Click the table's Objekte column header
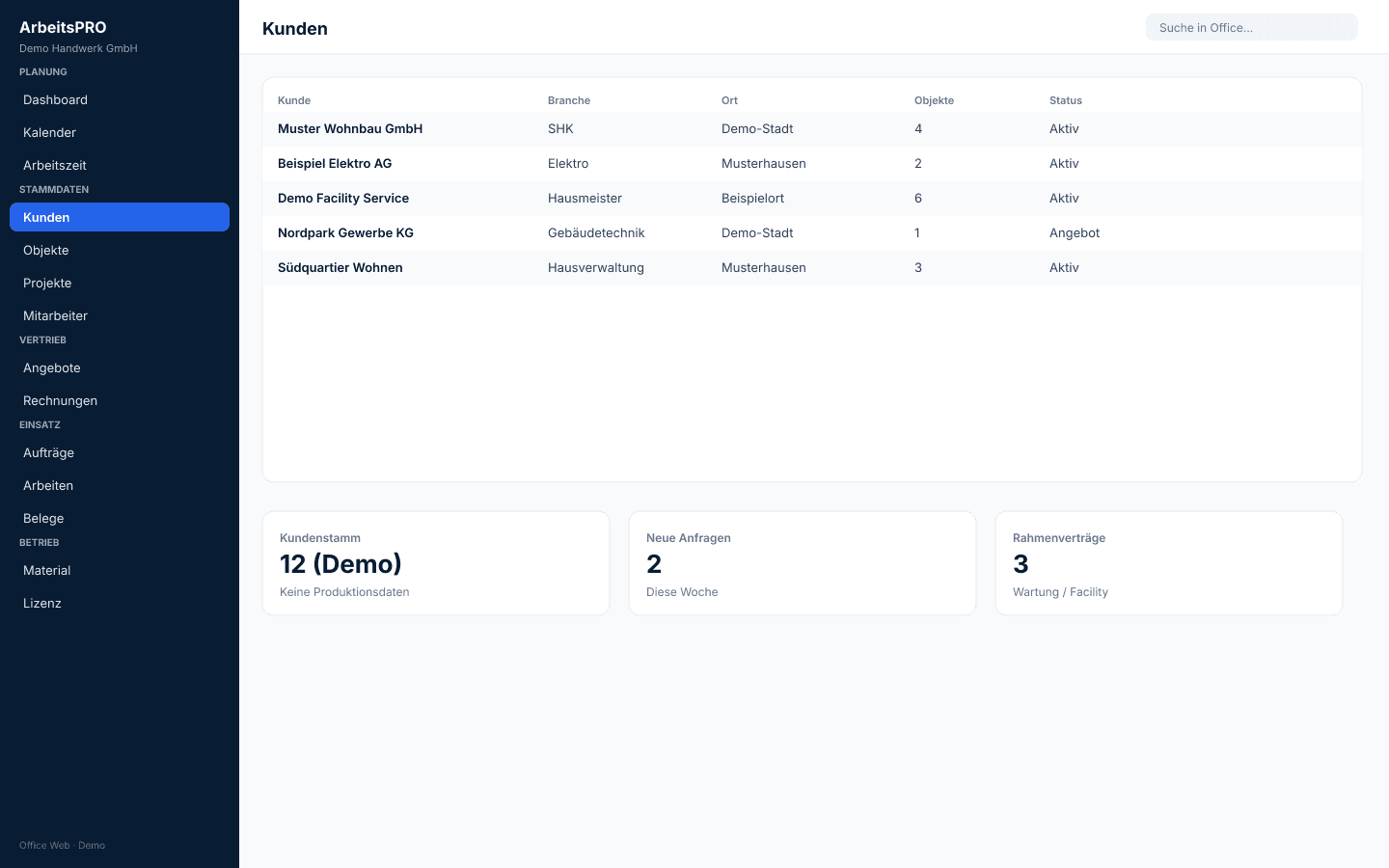This screenshot has height=868, width=1389. point(934,100)
